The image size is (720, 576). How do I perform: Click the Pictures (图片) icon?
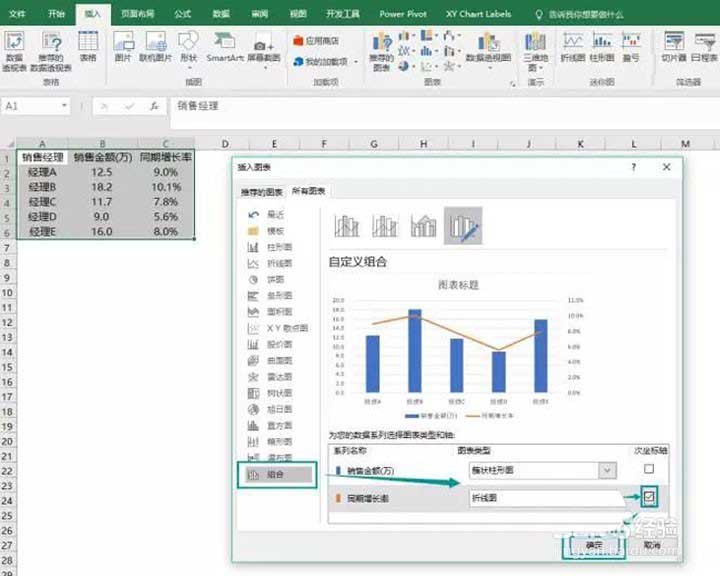pyautogui.click(x=123, y=46)
